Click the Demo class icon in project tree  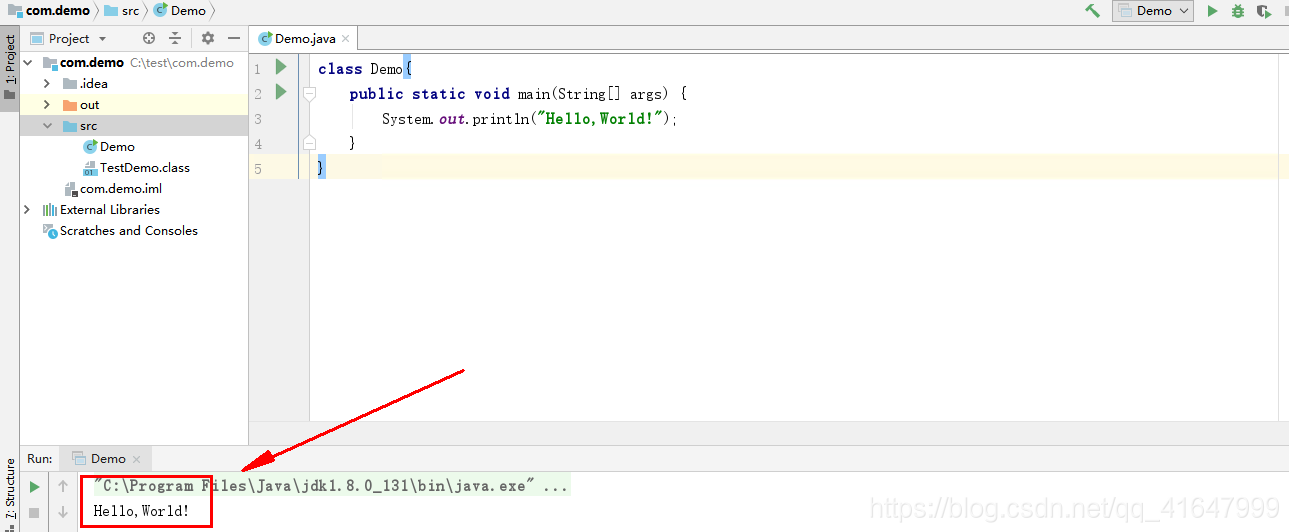tap(90, 147)
